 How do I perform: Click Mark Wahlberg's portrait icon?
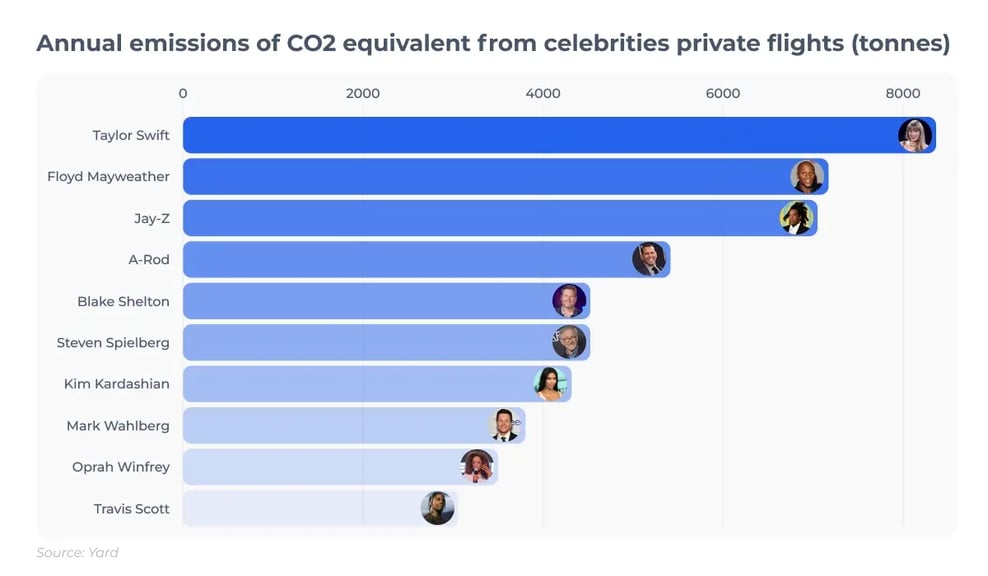(x=505, y=425)
